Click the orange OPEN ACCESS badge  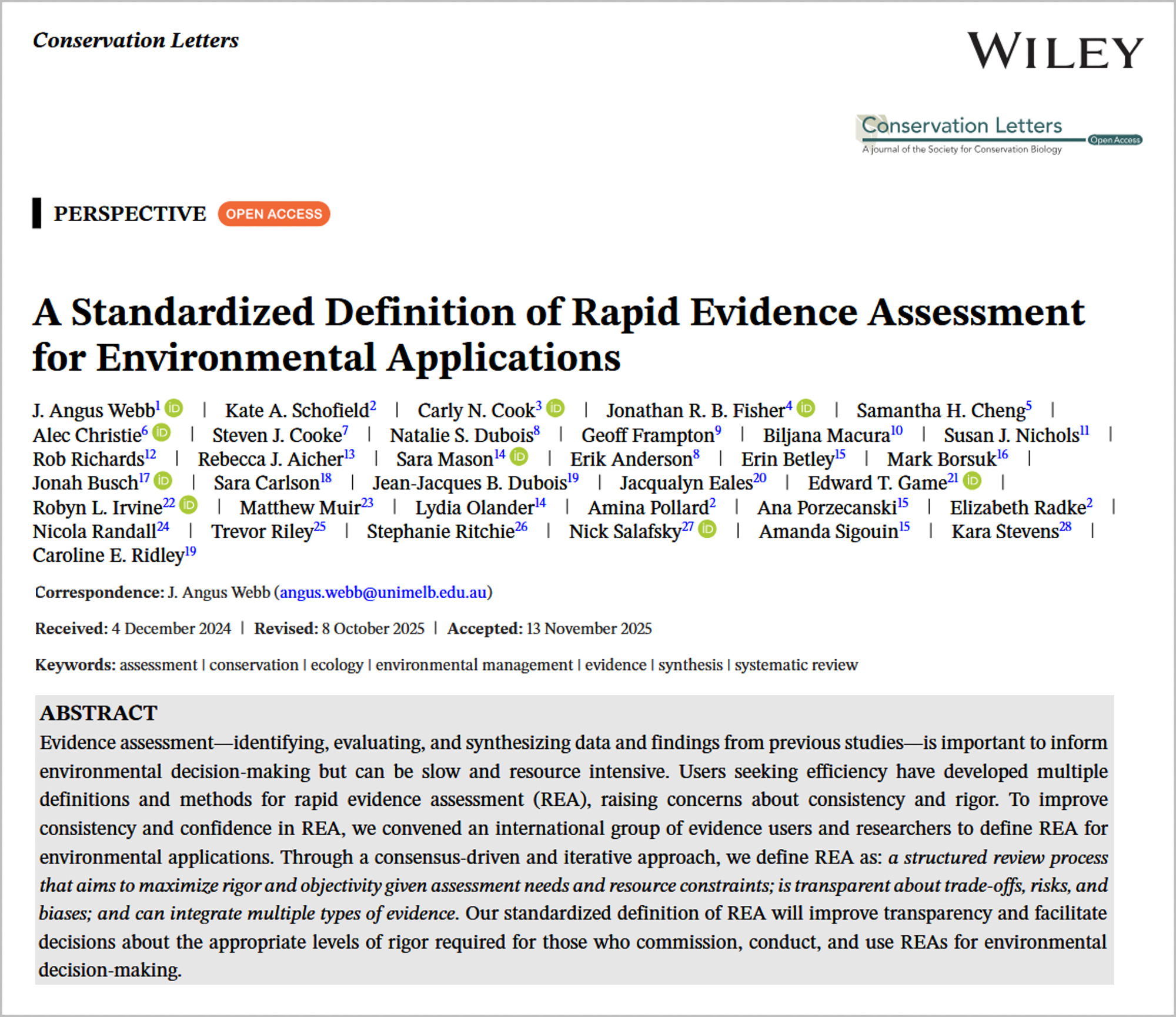(273, 214)
